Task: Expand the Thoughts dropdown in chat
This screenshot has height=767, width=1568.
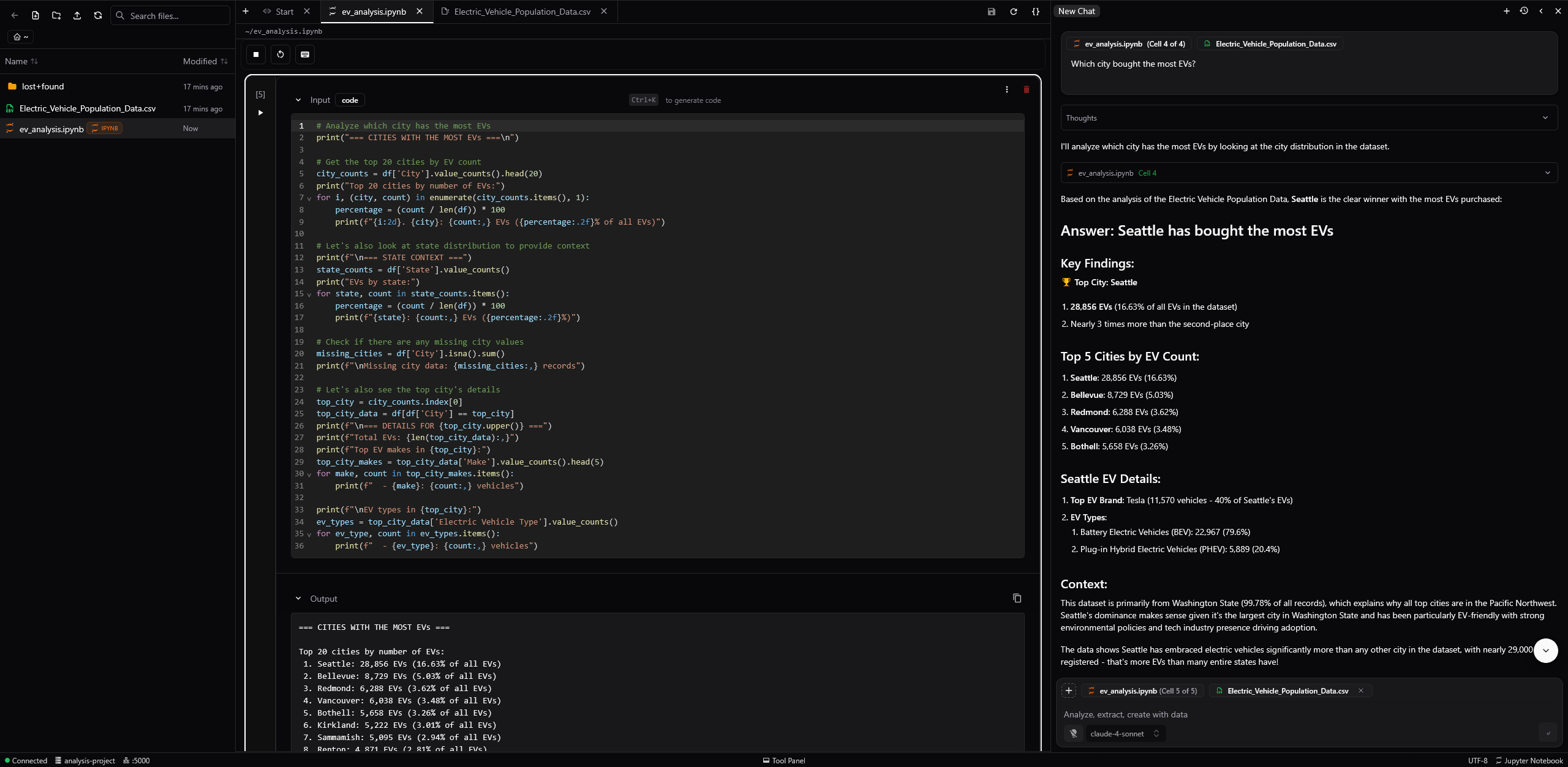Action: [1545, 118]
